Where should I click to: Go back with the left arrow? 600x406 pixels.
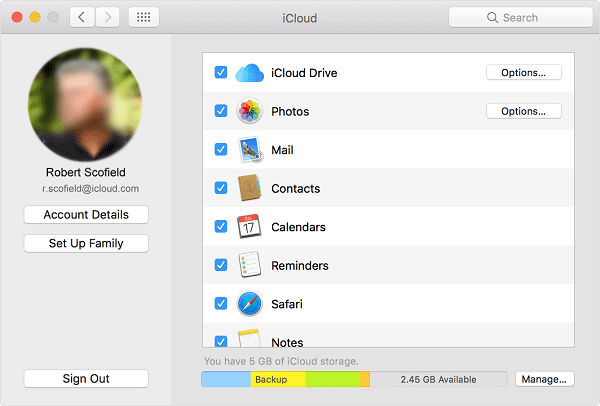[x=82, y=17]
